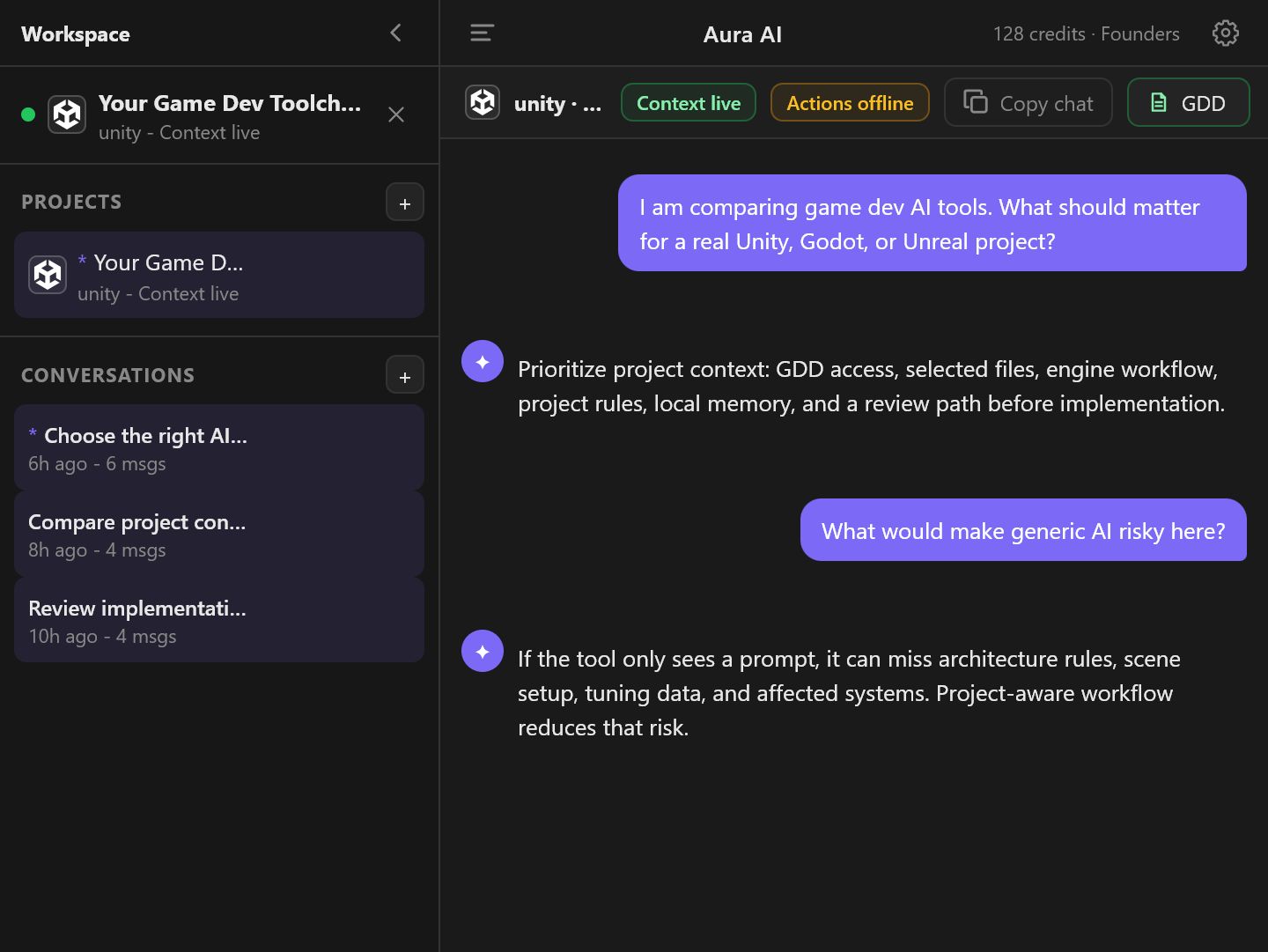Click 10h ago - 4 msgs text
Viewport: 1268px width, 952px height.
[x=102, y=637]
